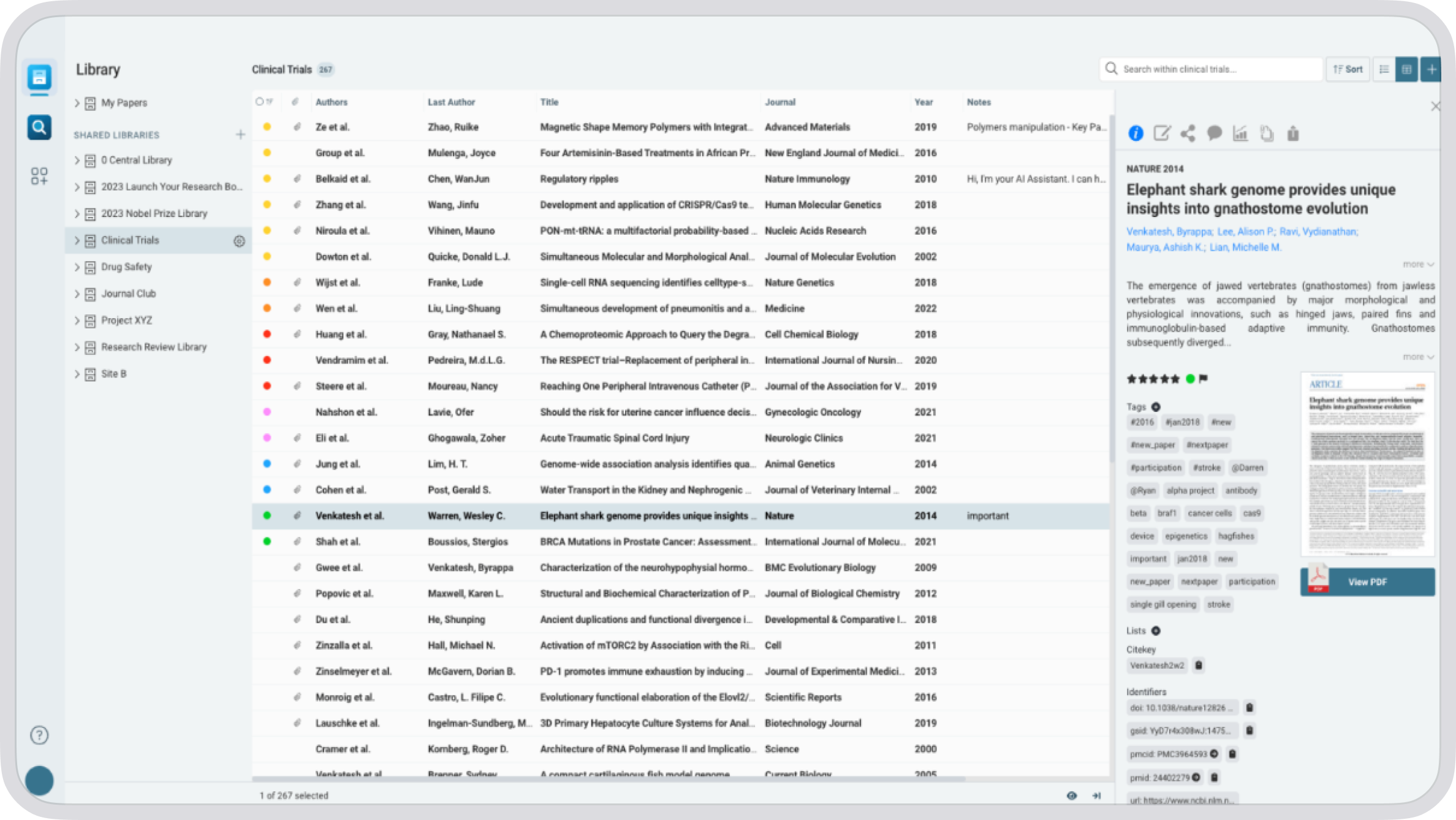Open the edit note icon in details panel

(x=1162, y=133)
